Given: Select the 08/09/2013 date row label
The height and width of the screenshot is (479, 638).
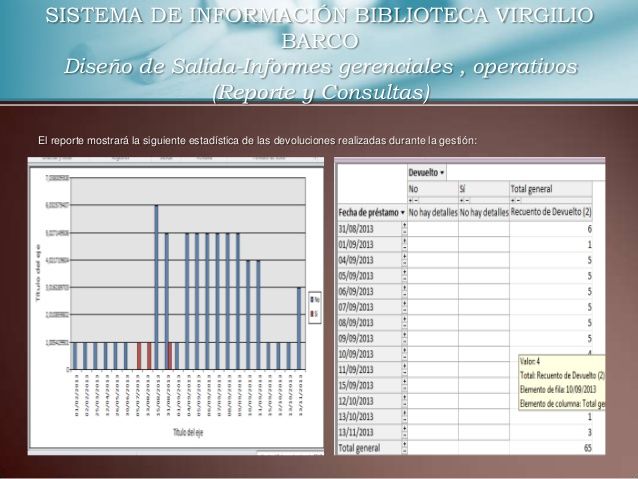Looking at the screenshot, I should pyautogui.click(x=356, y=323).
